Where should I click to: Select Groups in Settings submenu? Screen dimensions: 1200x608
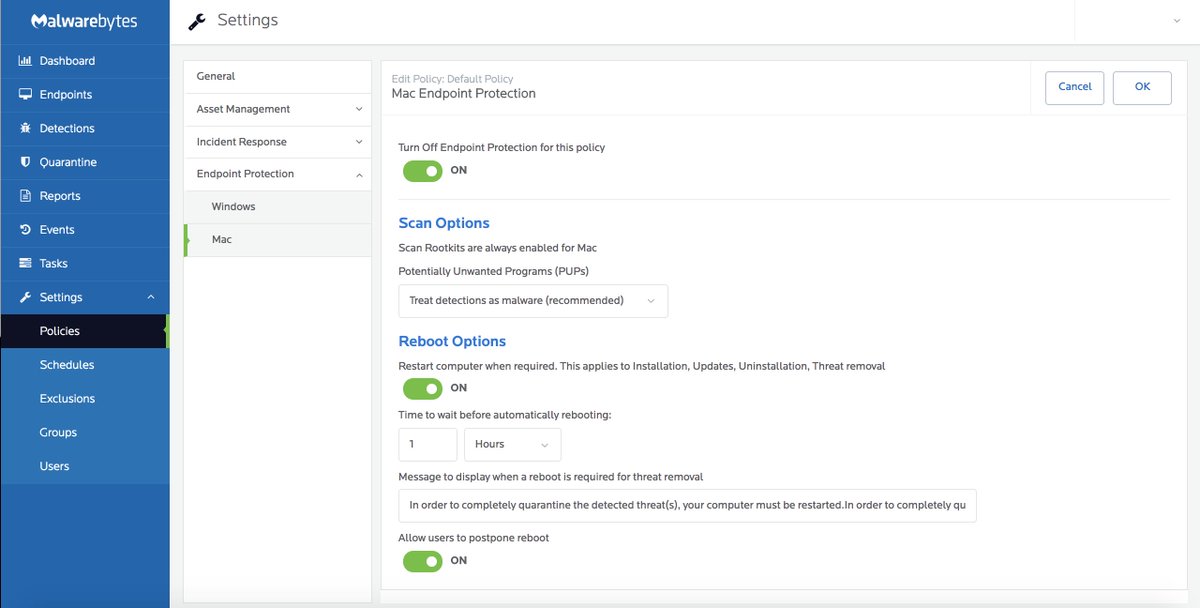coord(85,433)
